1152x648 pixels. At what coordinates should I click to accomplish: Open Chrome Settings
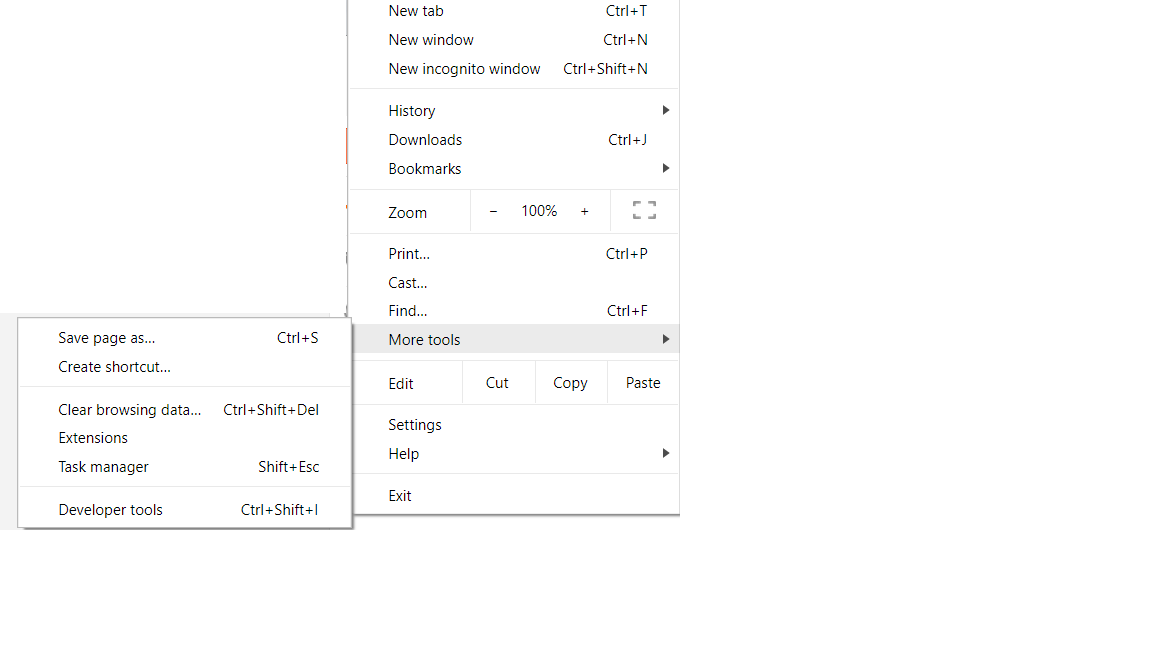415,424
